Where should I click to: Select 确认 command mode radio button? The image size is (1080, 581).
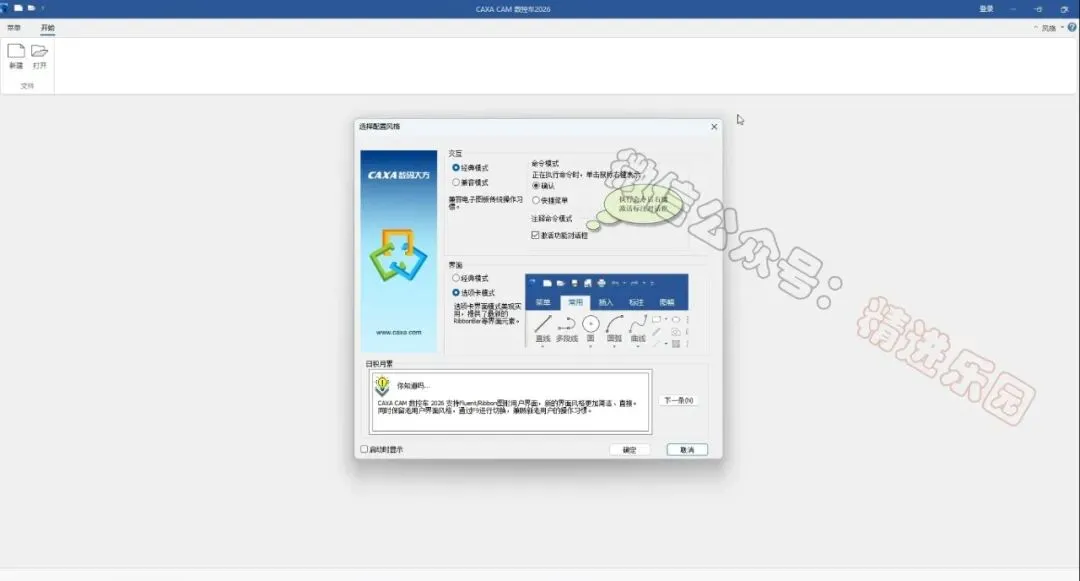pyautogui.click(x=543, y=186)
